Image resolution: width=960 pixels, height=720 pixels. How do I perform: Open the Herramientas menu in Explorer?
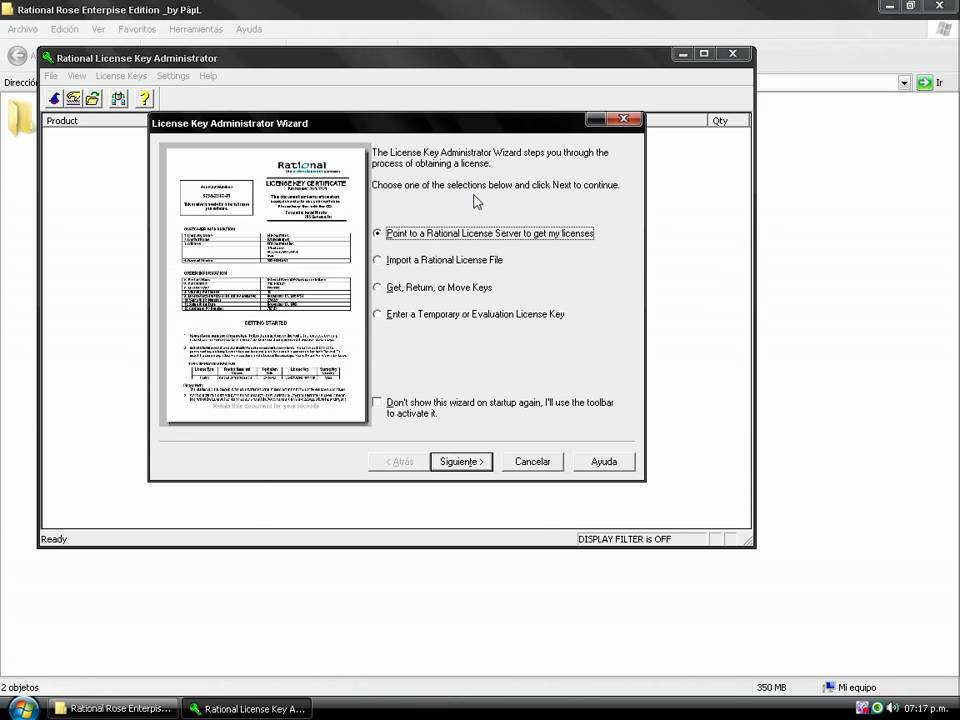pyautogui.click(x=196, y=29)
